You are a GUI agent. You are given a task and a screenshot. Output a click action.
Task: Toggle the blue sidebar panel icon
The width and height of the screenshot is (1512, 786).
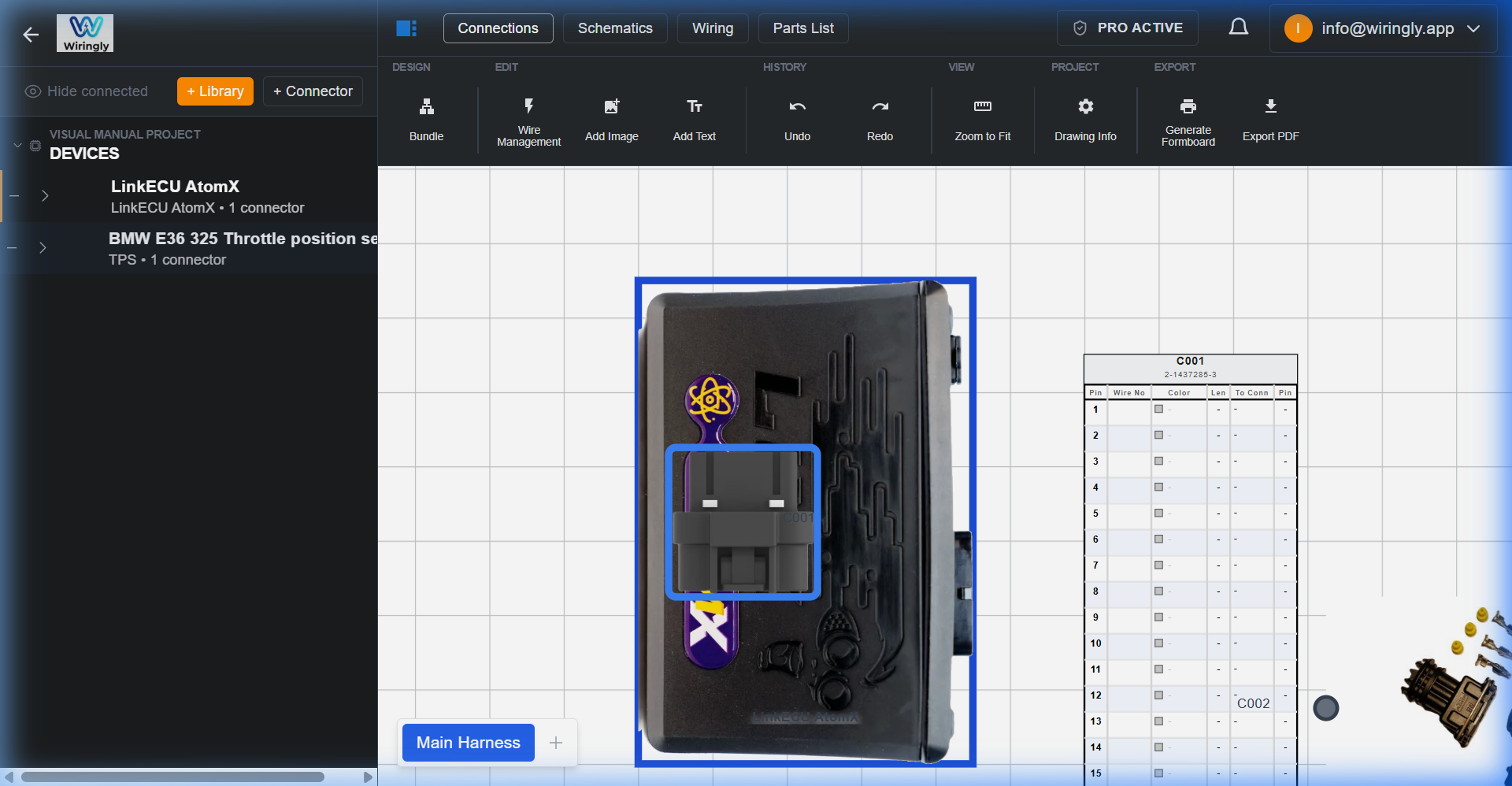406,28
